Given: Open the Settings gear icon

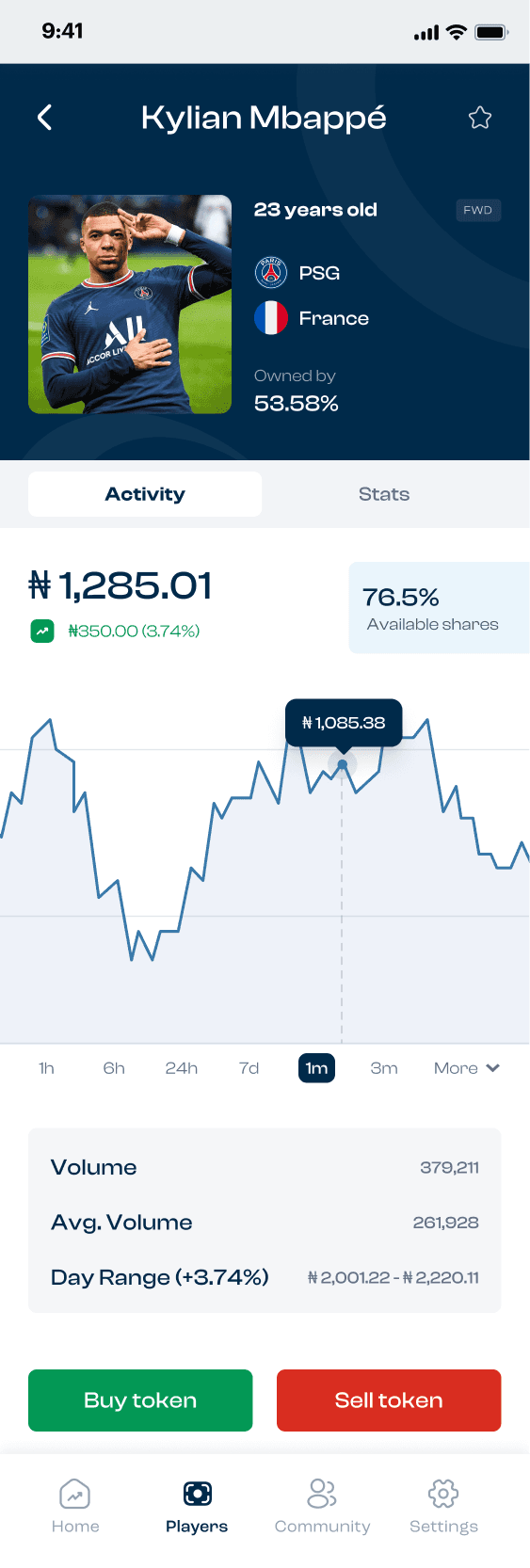Looking at the screenshot, I should 443,1494.
